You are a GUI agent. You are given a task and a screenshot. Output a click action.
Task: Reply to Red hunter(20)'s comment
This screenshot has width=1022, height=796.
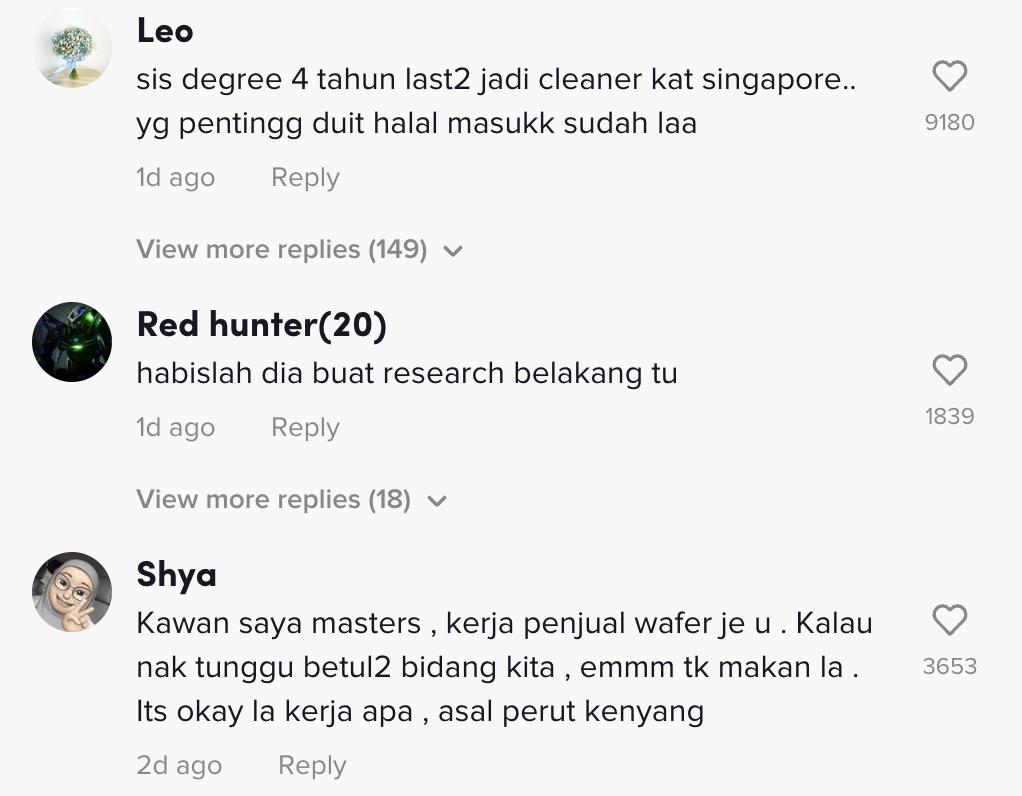(x=305, y=428)
